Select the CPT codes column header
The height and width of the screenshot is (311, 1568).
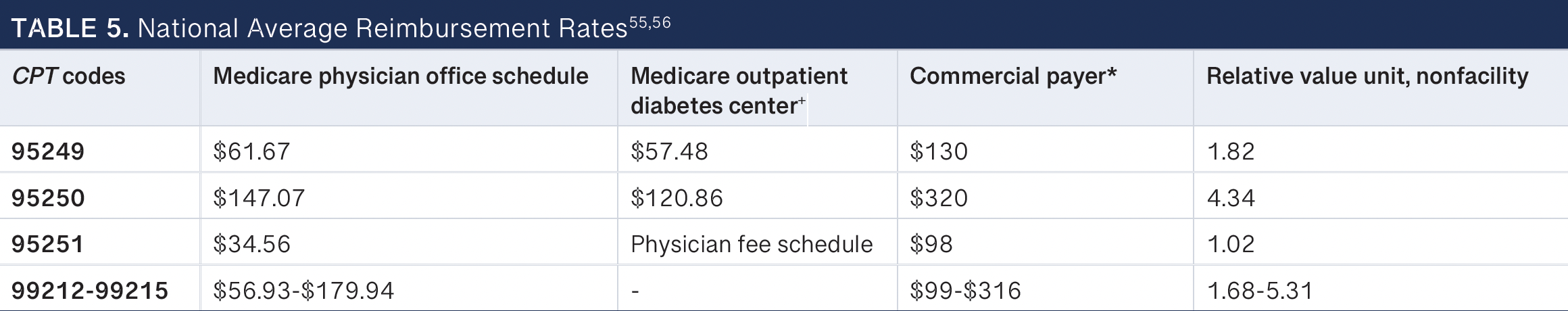point(68,76)
